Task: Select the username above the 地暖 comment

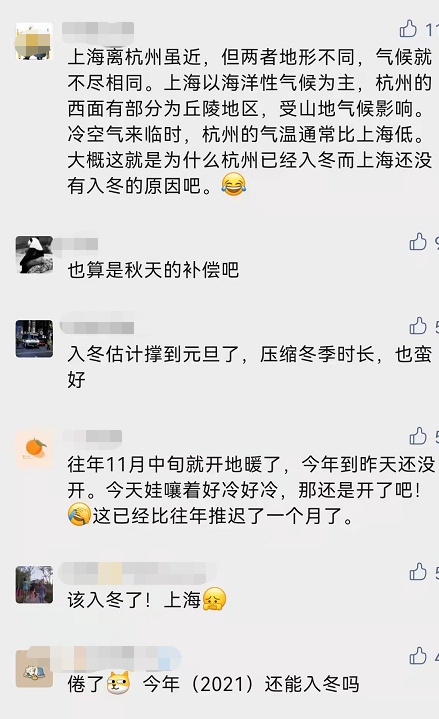Action: 92,436
